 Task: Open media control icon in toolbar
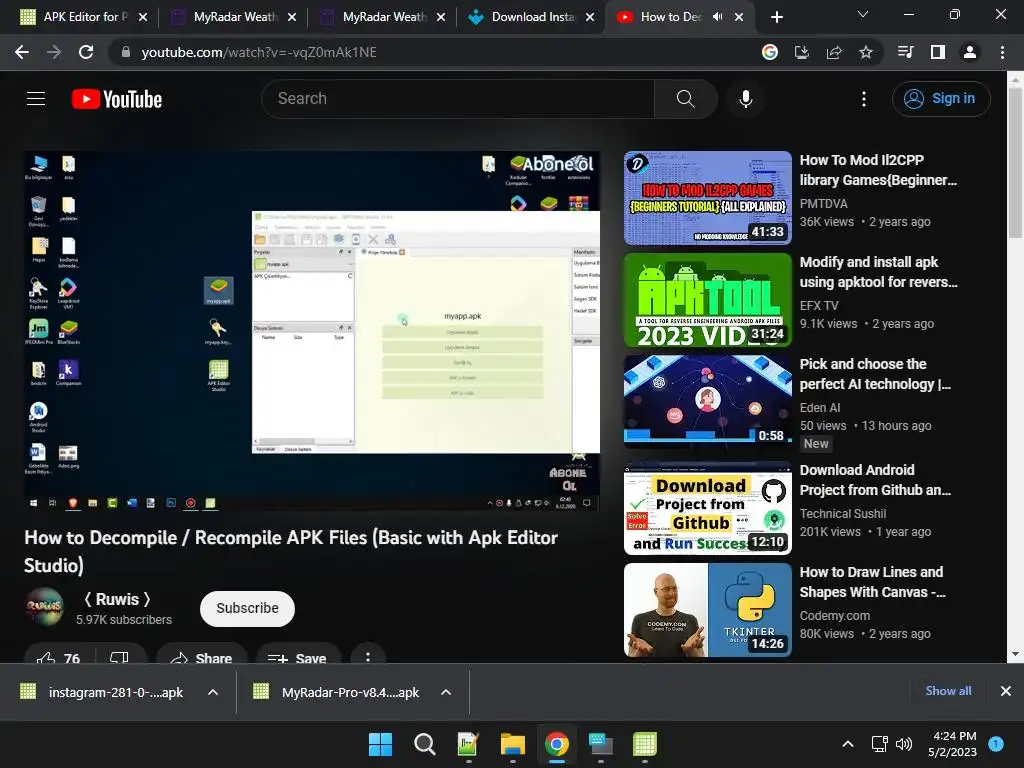[906, 52]
